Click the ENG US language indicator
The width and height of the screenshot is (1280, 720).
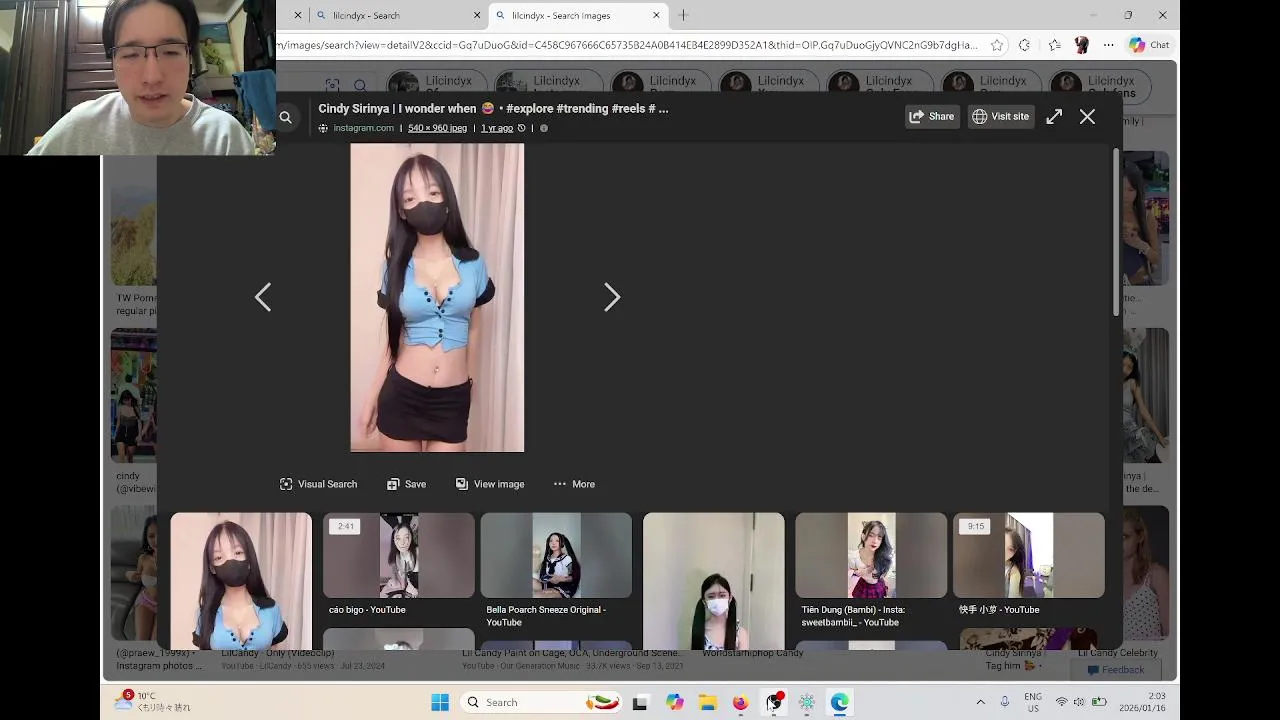pos(1033,702)
